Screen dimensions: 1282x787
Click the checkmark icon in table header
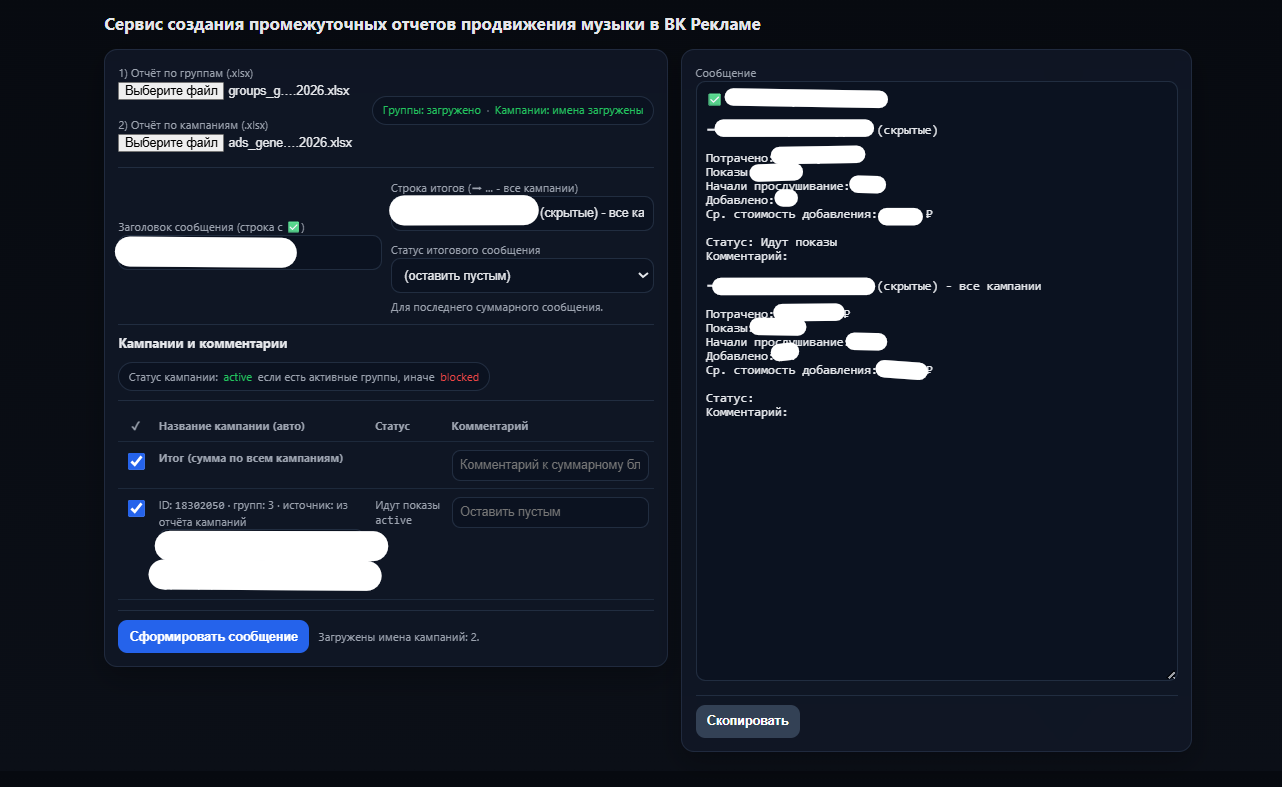tap(136, 426)
